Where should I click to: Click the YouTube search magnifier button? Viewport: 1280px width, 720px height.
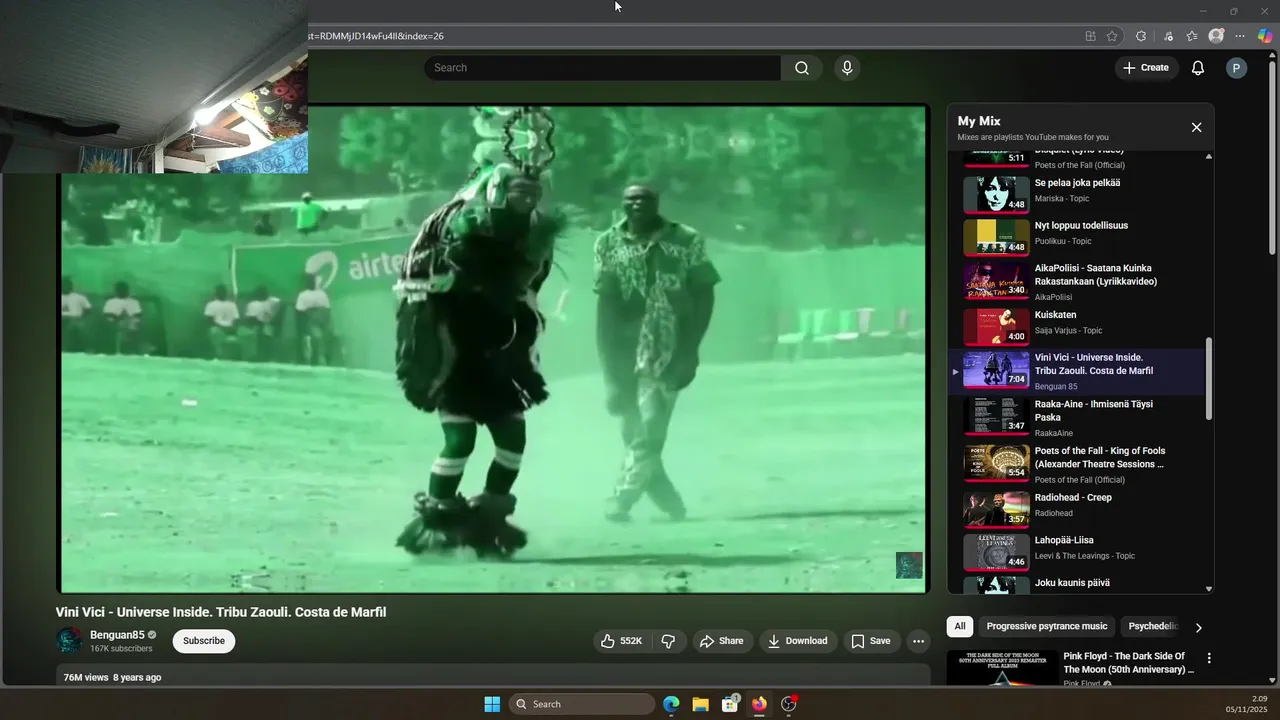click(x=802, y=68)
